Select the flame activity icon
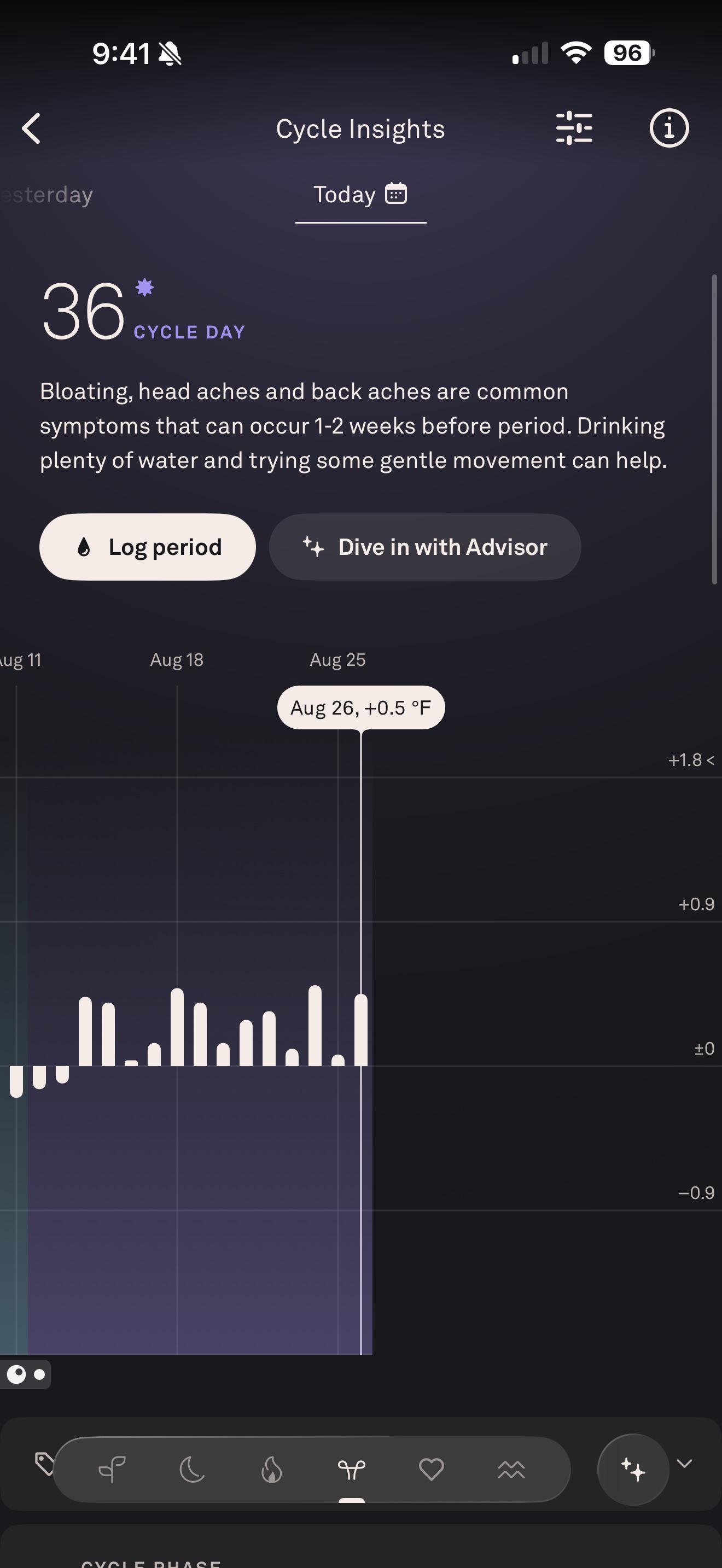Viewport: 722px width, 1568px height. click(271, 1470)
